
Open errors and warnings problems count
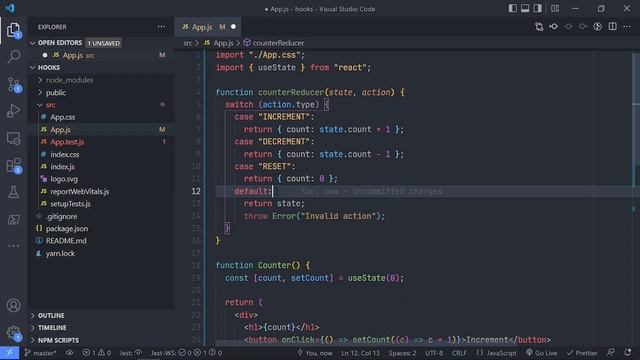96,353
